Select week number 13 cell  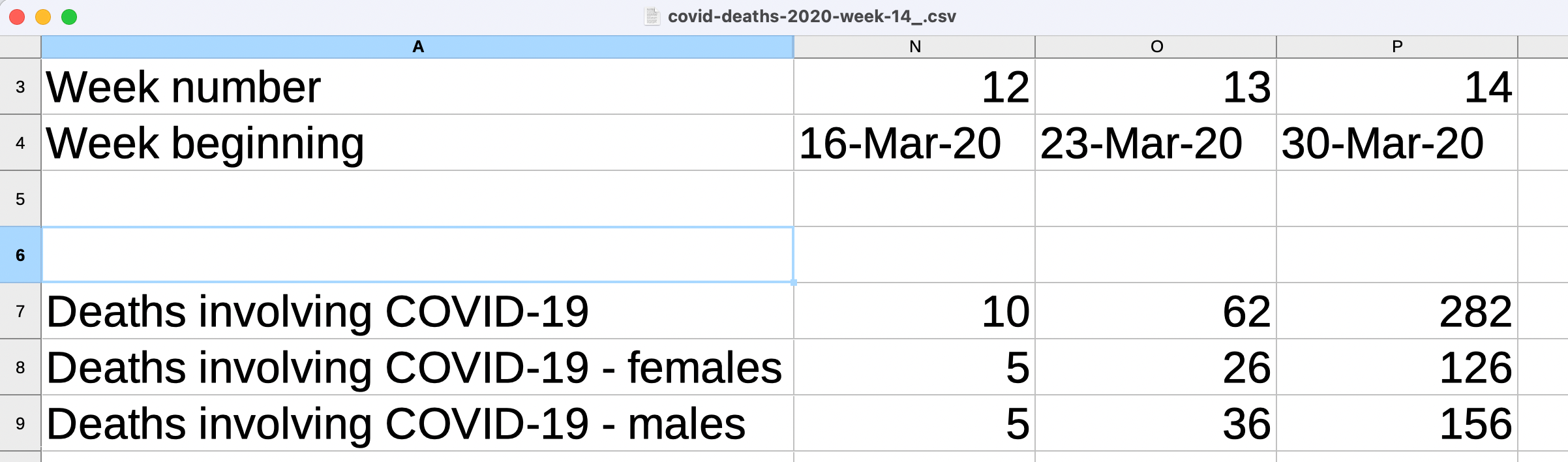pyautogui.click(x=1156, y=87)
